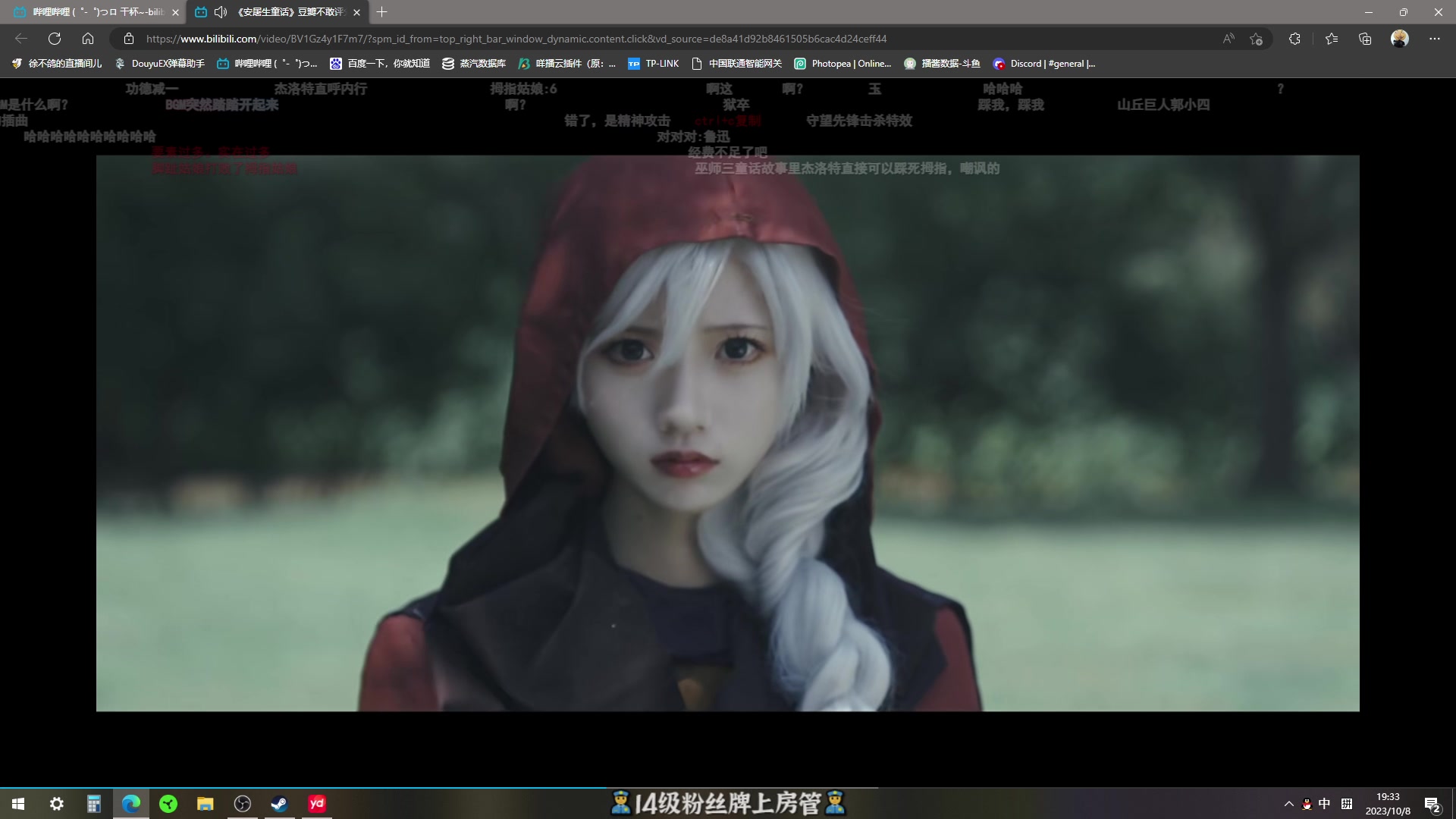Open the notification center
The image size is (1456, 819).
pos(1432,804)
